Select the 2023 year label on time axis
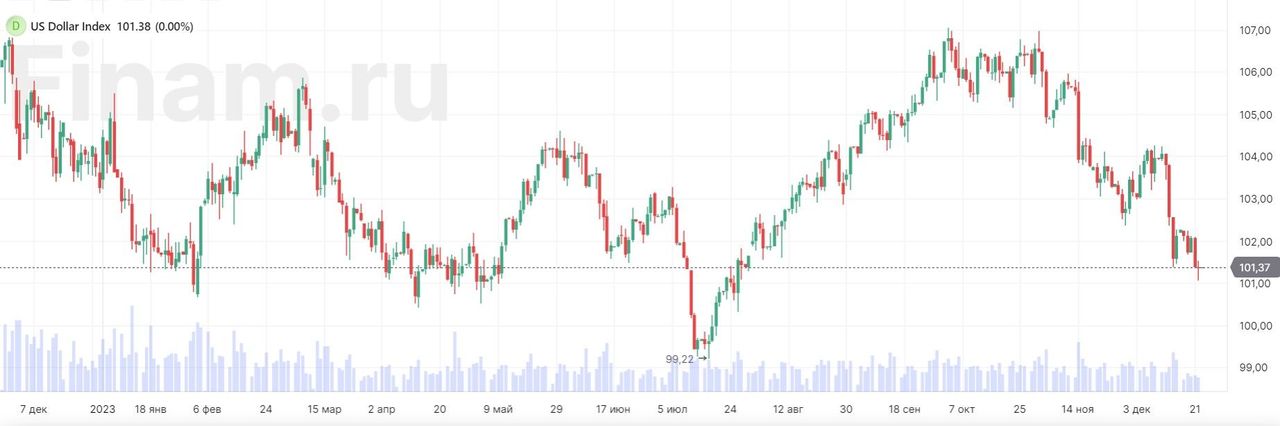This screenshot has width=1280, height=426. click(103, 410)
